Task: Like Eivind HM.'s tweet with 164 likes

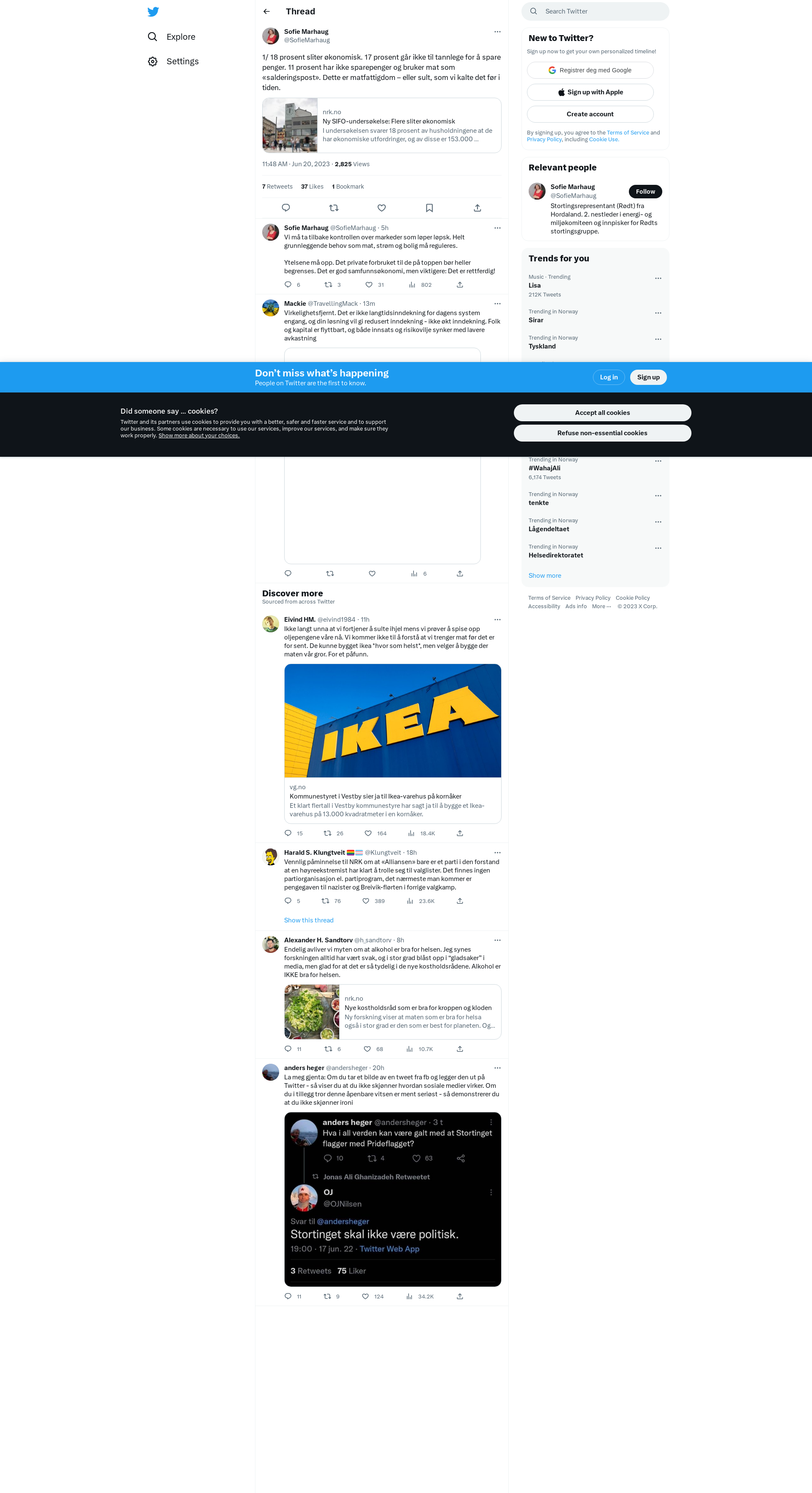Action: 368,833
